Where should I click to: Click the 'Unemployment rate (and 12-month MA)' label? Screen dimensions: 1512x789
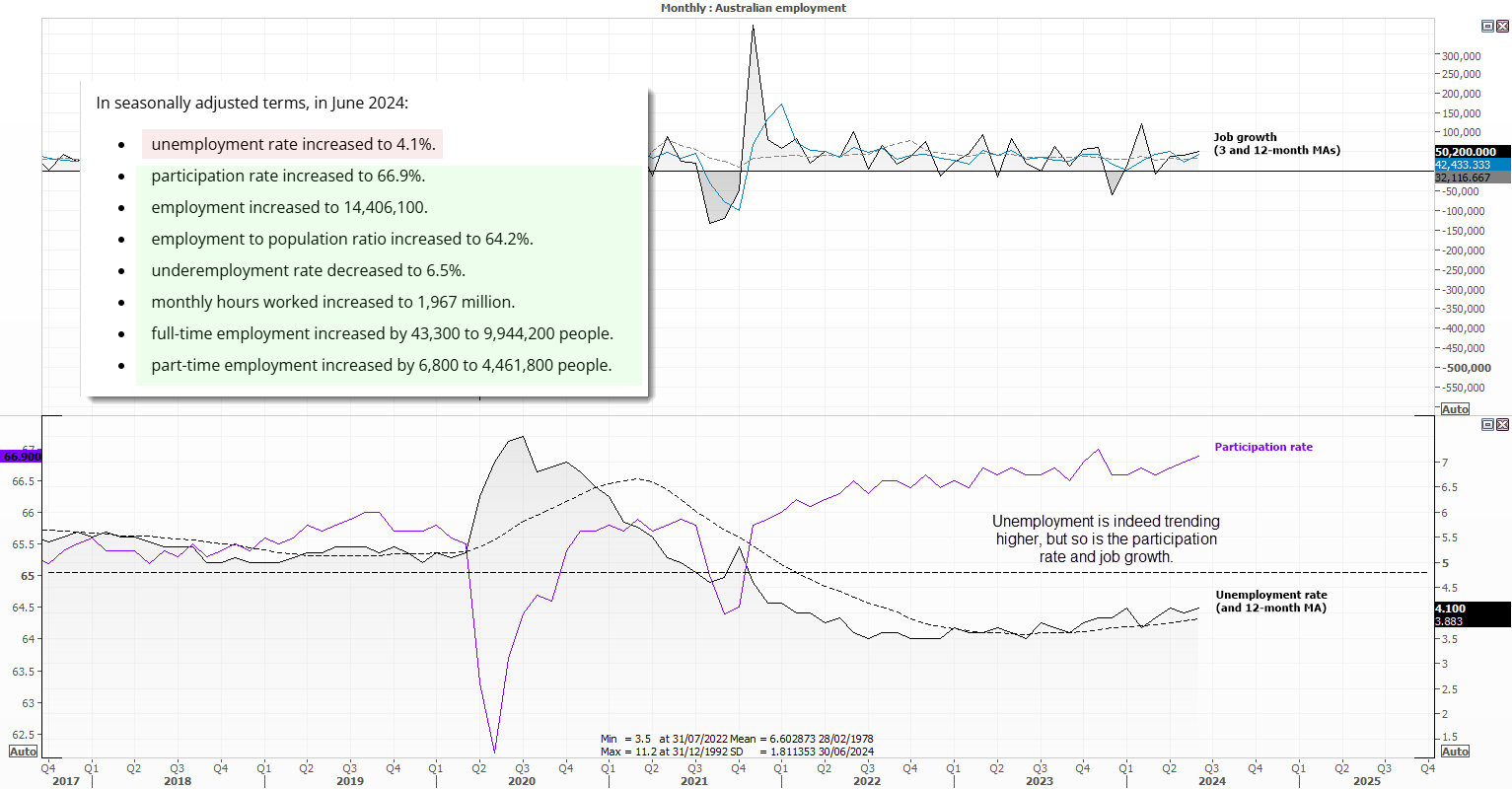click(x=1271, y=602)
